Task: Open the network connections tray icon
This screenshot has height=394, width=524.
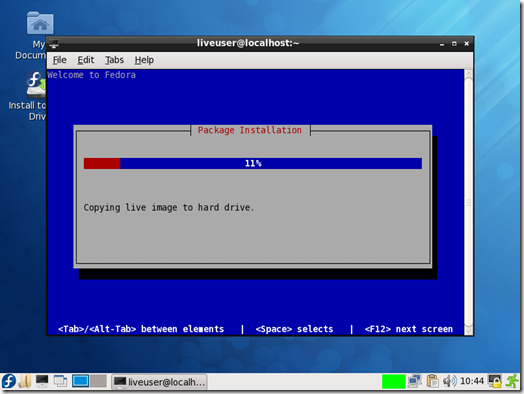Action: click(415, 381)
